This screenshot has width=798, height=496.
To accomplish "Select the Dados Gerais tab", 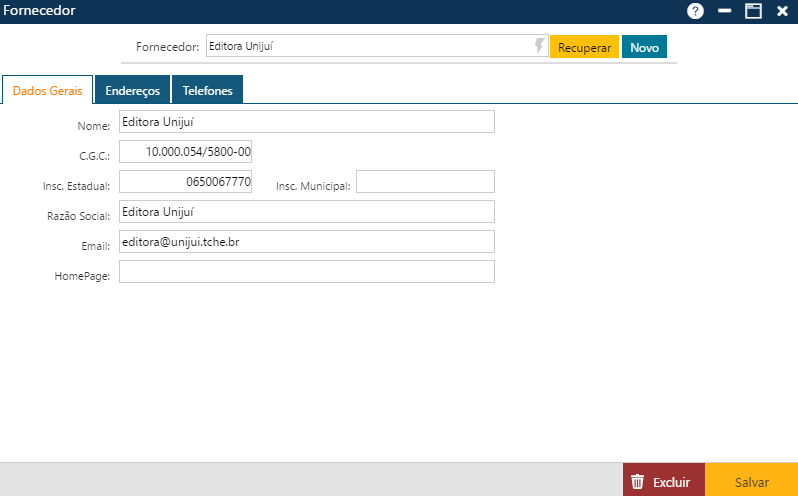I will (x=47, y=90).
